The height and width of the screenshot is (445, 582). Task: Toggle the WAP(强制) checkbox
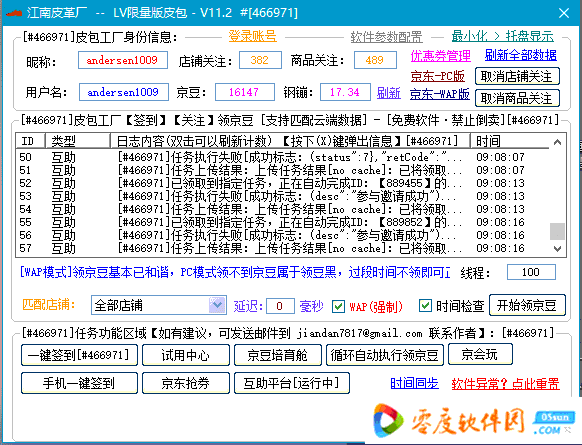coord(338,307)
